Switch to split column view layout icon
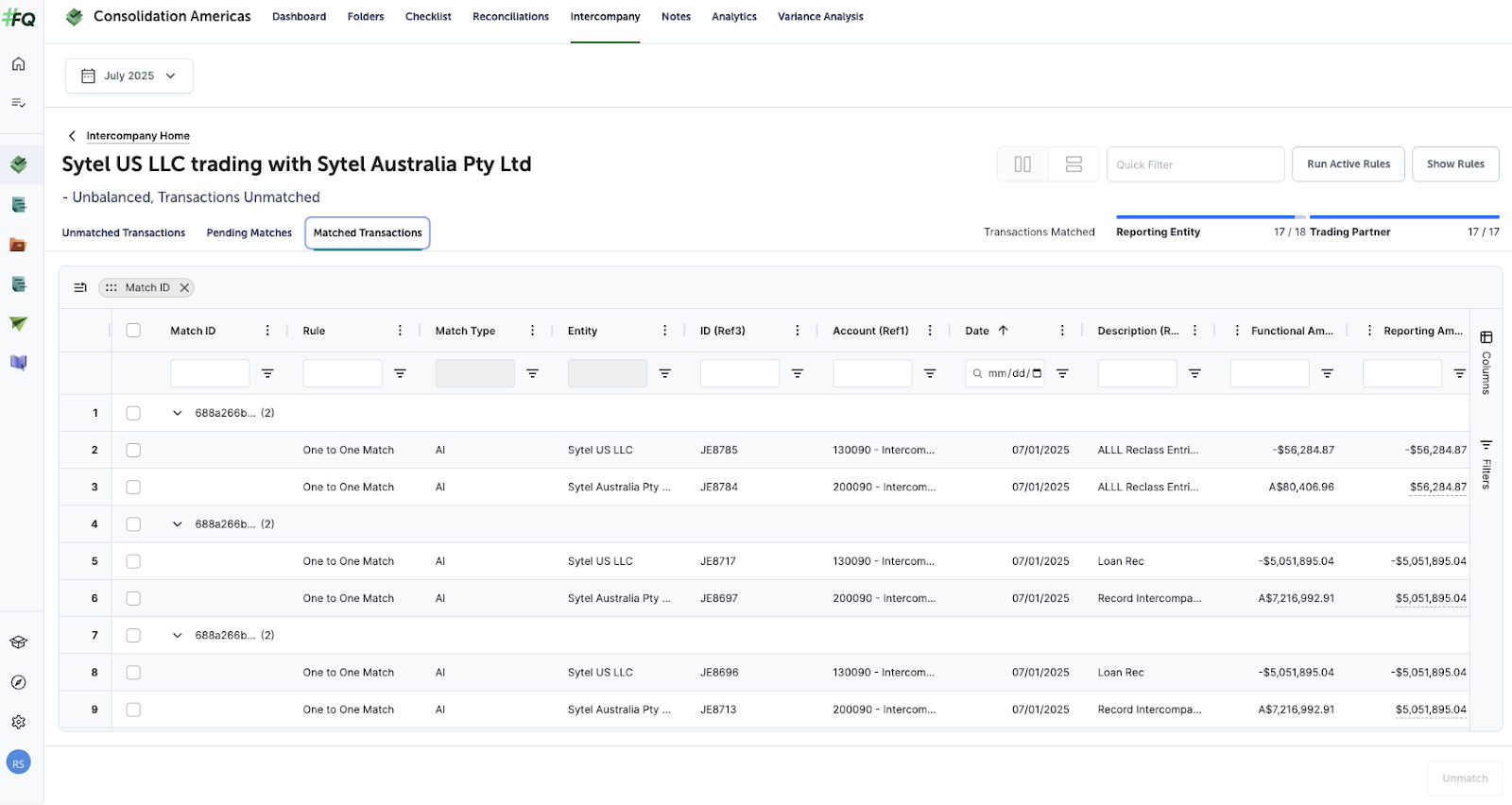 [x=1022, y=164]
